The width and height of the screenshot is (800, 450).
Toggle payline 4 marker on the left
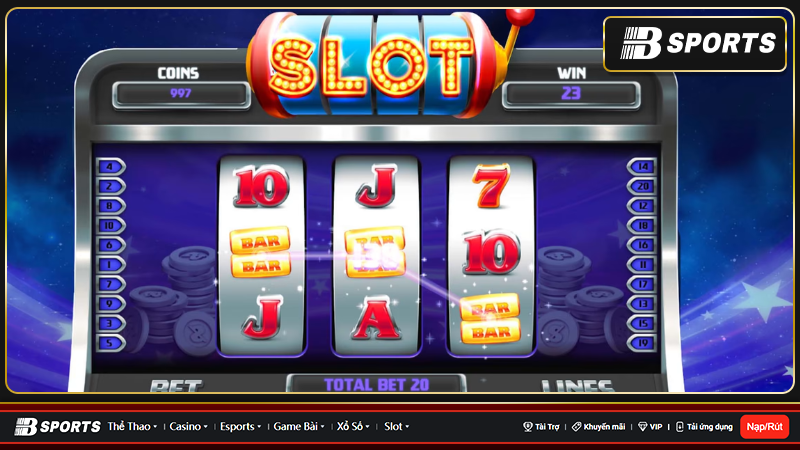[111, 167]
